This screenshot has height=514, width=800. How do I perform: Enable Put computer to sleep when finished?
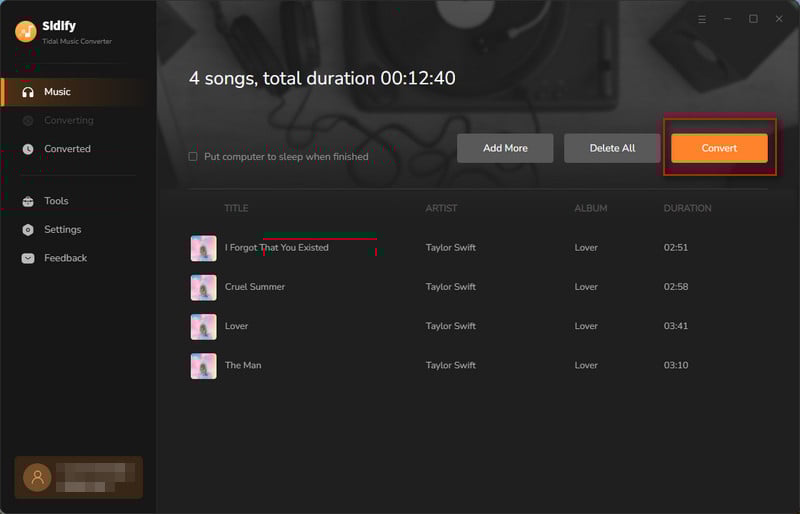pos(193,156)
